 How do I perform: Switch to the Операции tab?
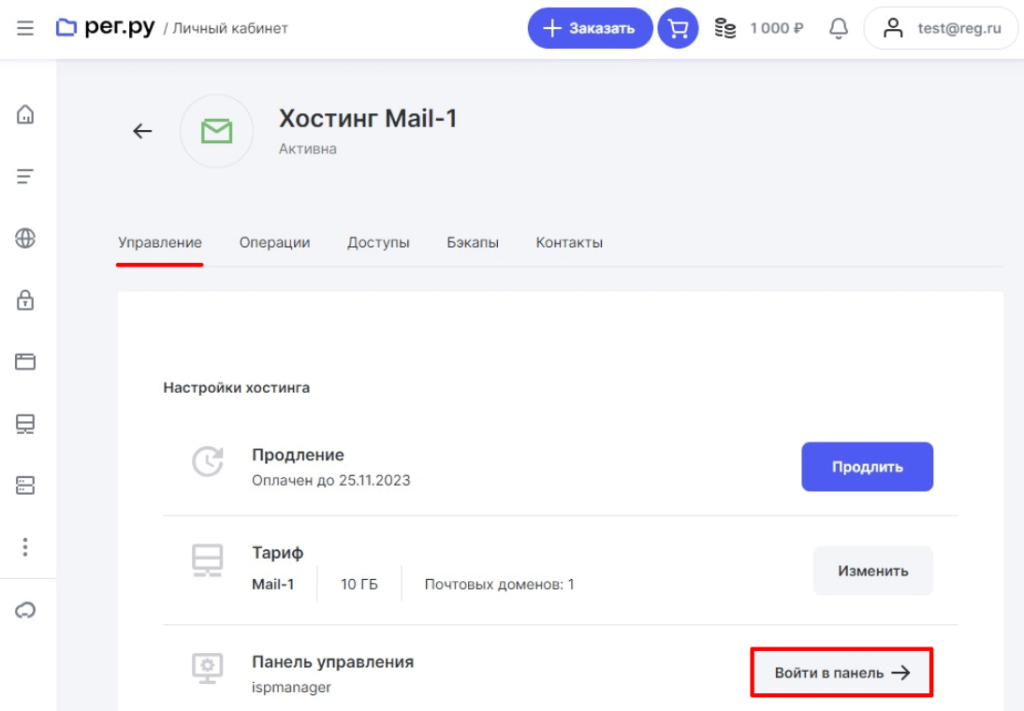pyautogui.click(x=274, y=243)
